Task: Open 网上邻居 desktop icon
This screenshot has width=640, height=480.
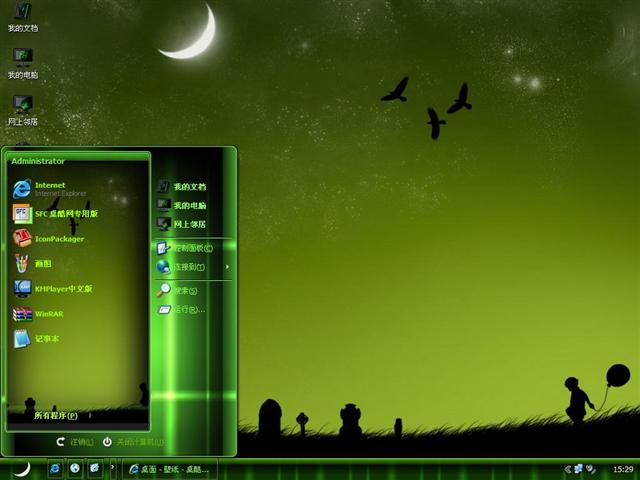Action: pos(23,110)
